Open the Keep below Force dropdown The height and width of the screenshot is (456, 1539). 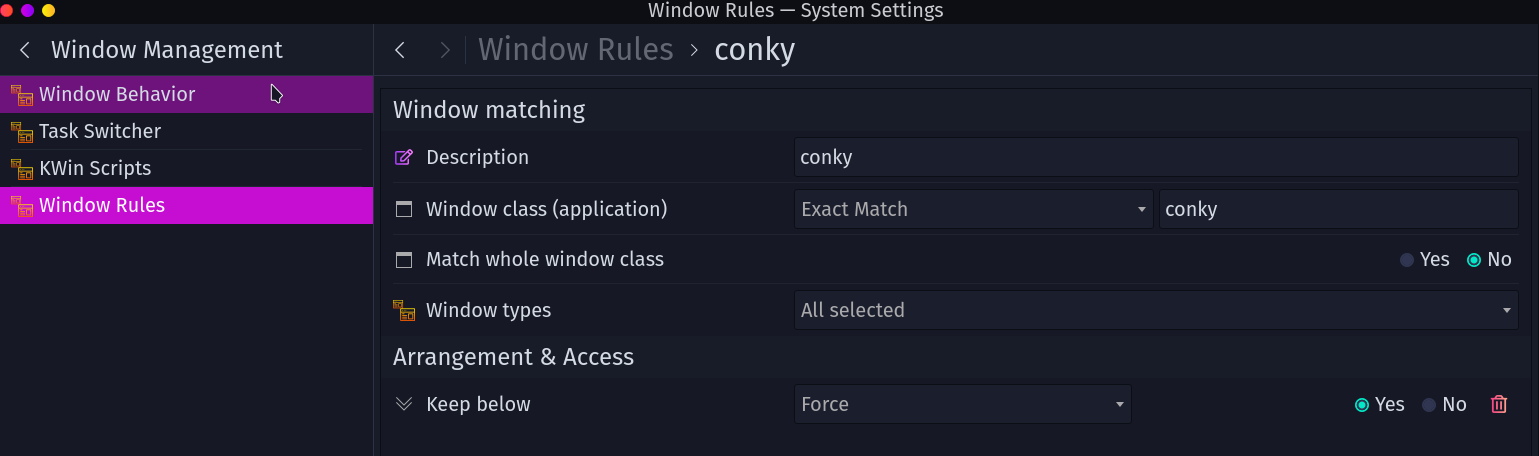pos(962,404)
